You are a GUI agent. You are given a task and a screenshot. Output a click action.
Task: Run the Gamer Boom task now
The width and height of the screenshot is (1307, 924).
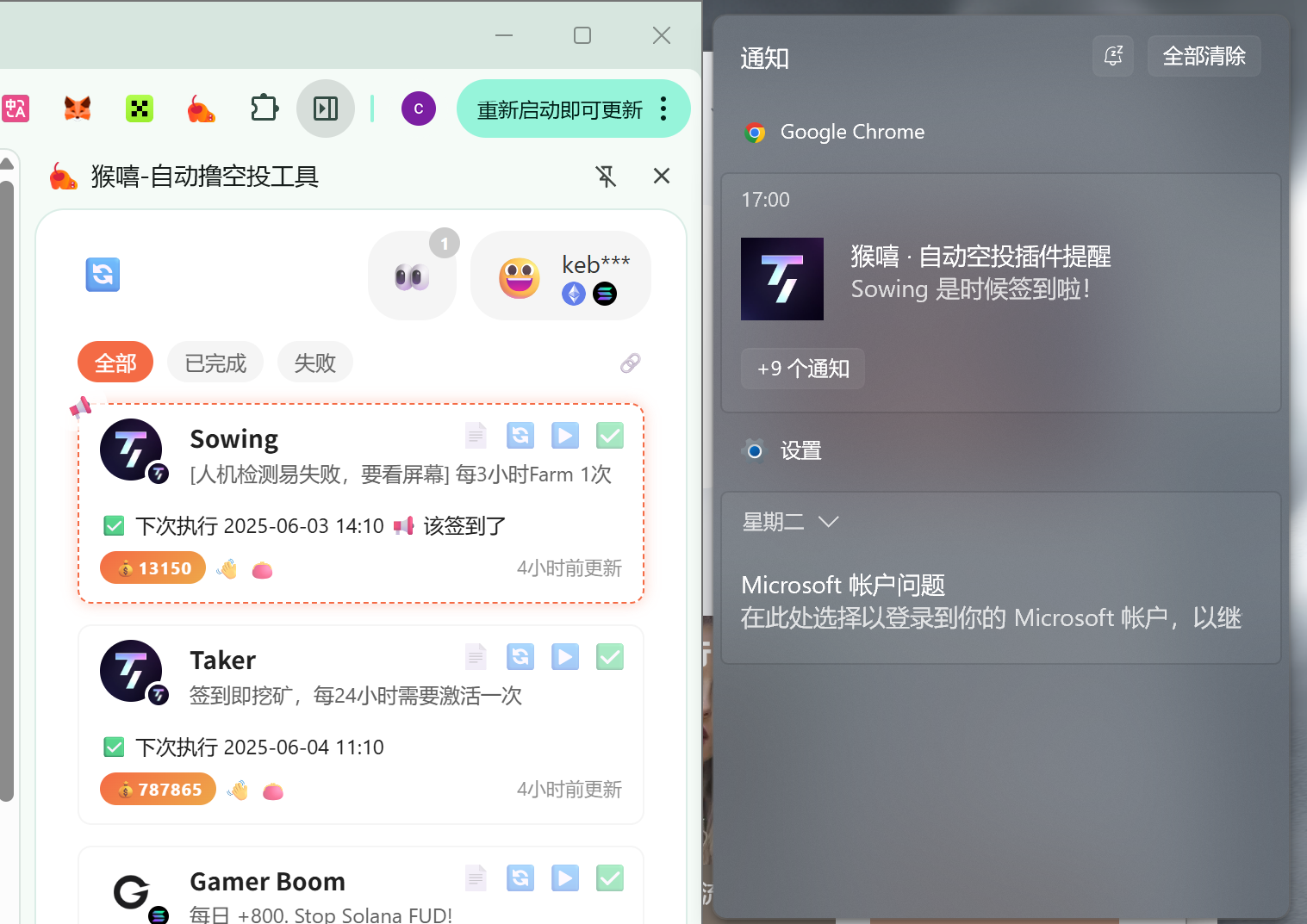[x=565, y=878]
